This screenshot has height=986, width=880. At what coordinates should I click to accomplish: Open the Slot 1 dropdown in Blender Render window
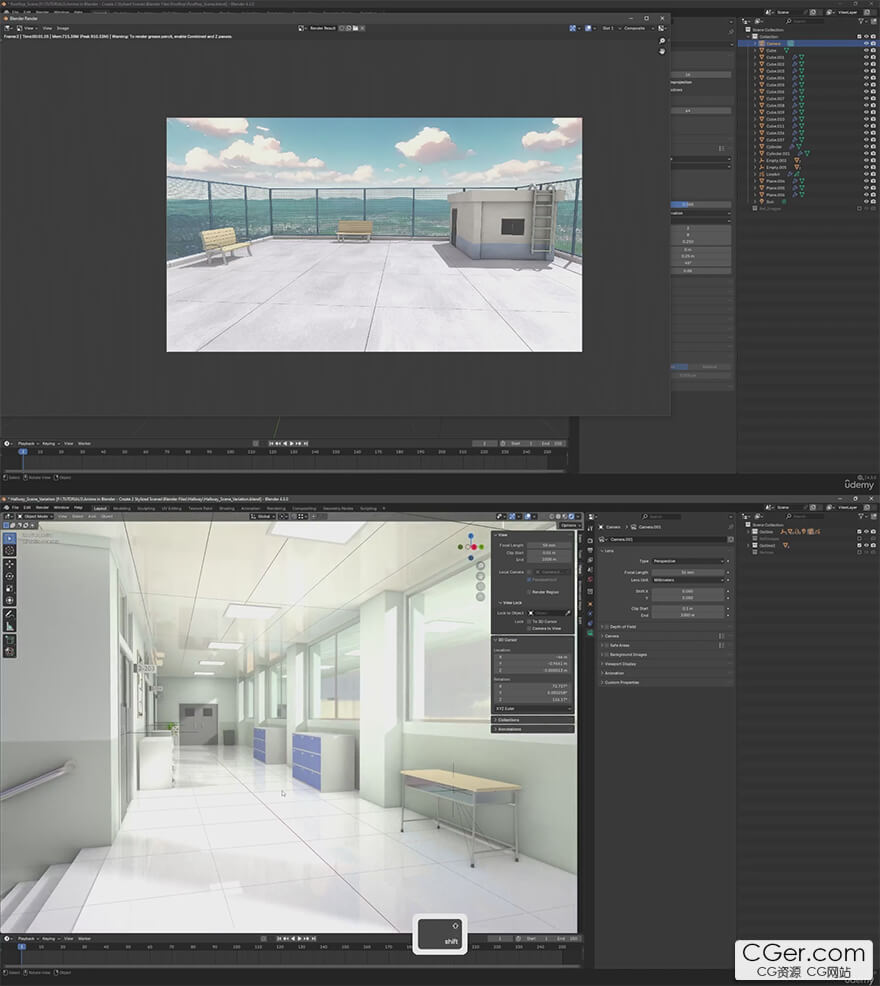(610, 28)
